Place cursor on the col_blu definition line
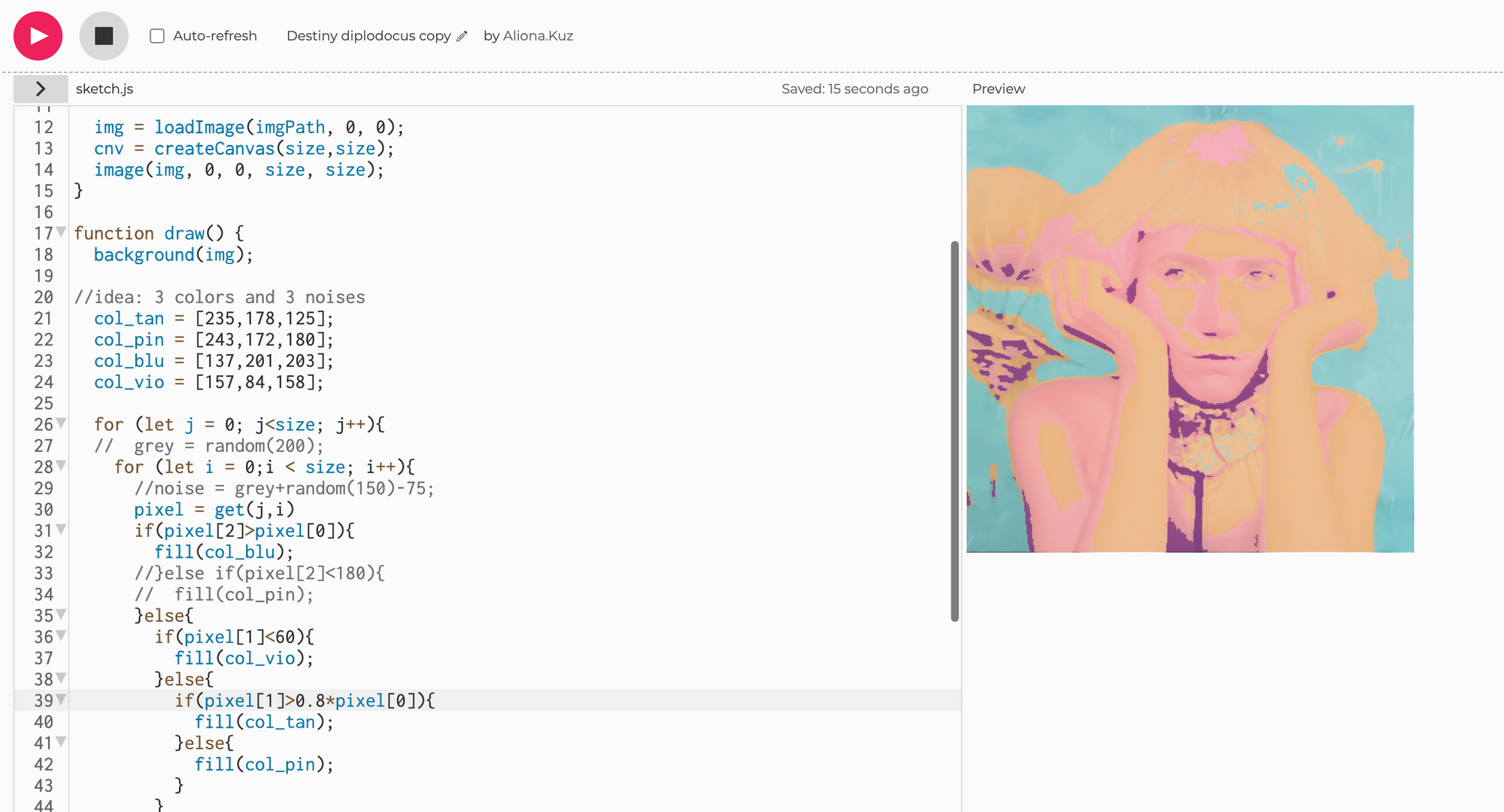Viewport: 1504px width, 812px height. tap(214, 361)
